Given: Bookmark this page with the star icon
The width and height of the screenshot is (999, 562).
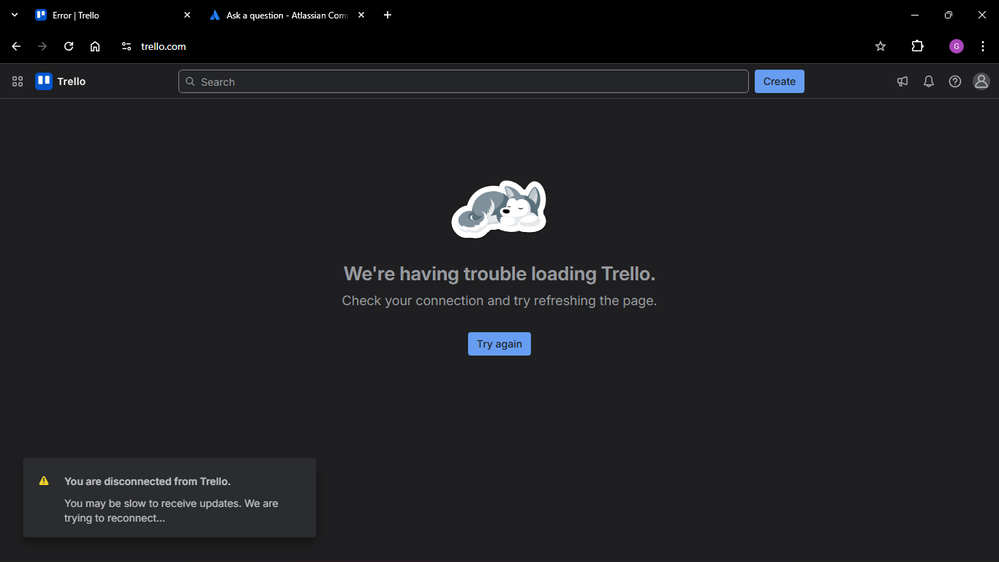Looking at the screenshot, I should click(880, 47).
